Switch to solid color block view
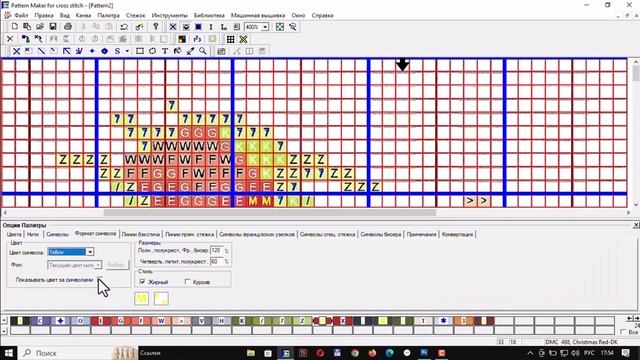Screen dimensions: 640x360 (x=198, y=27)
